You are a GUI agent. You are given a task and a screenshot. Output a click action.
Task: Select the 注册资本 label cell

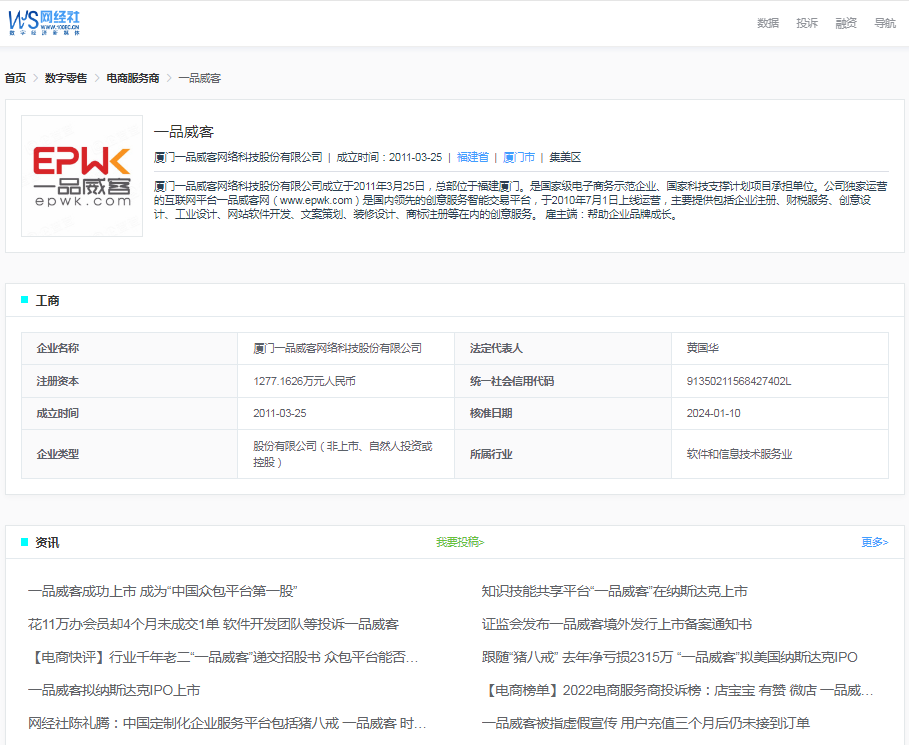click(129, 381)
